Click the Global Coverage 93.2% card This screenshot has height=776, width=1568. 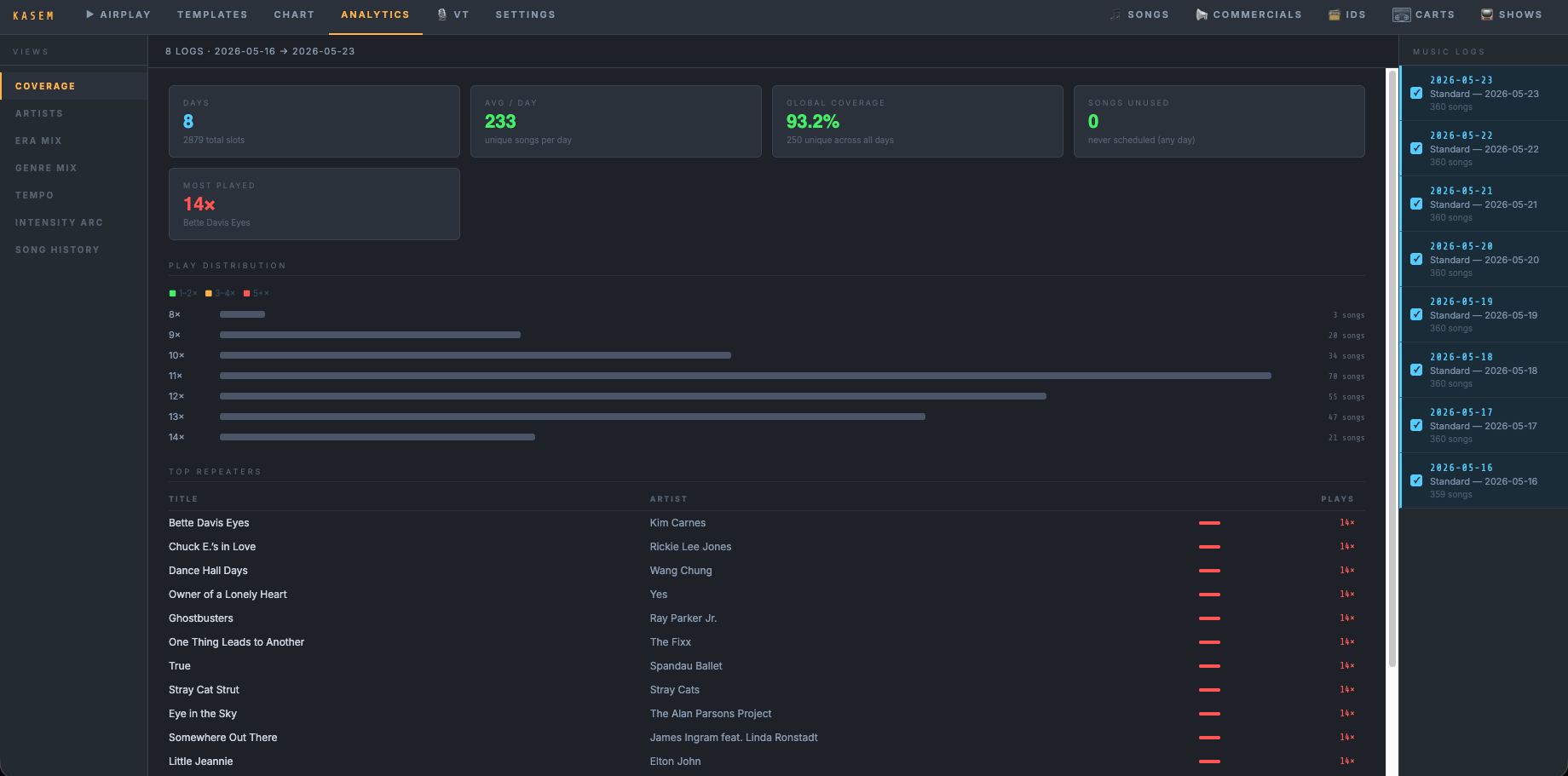918,121
